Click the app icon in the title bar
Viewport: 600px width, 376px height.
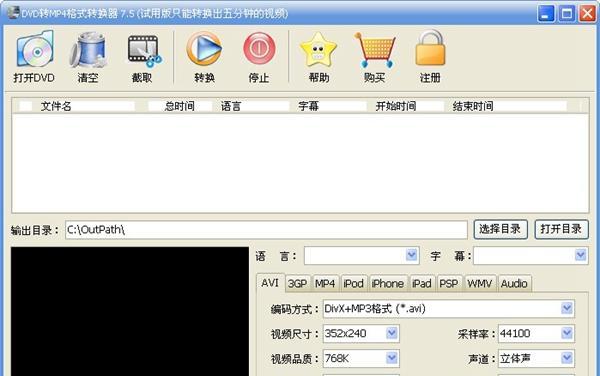tap(13, 13)
